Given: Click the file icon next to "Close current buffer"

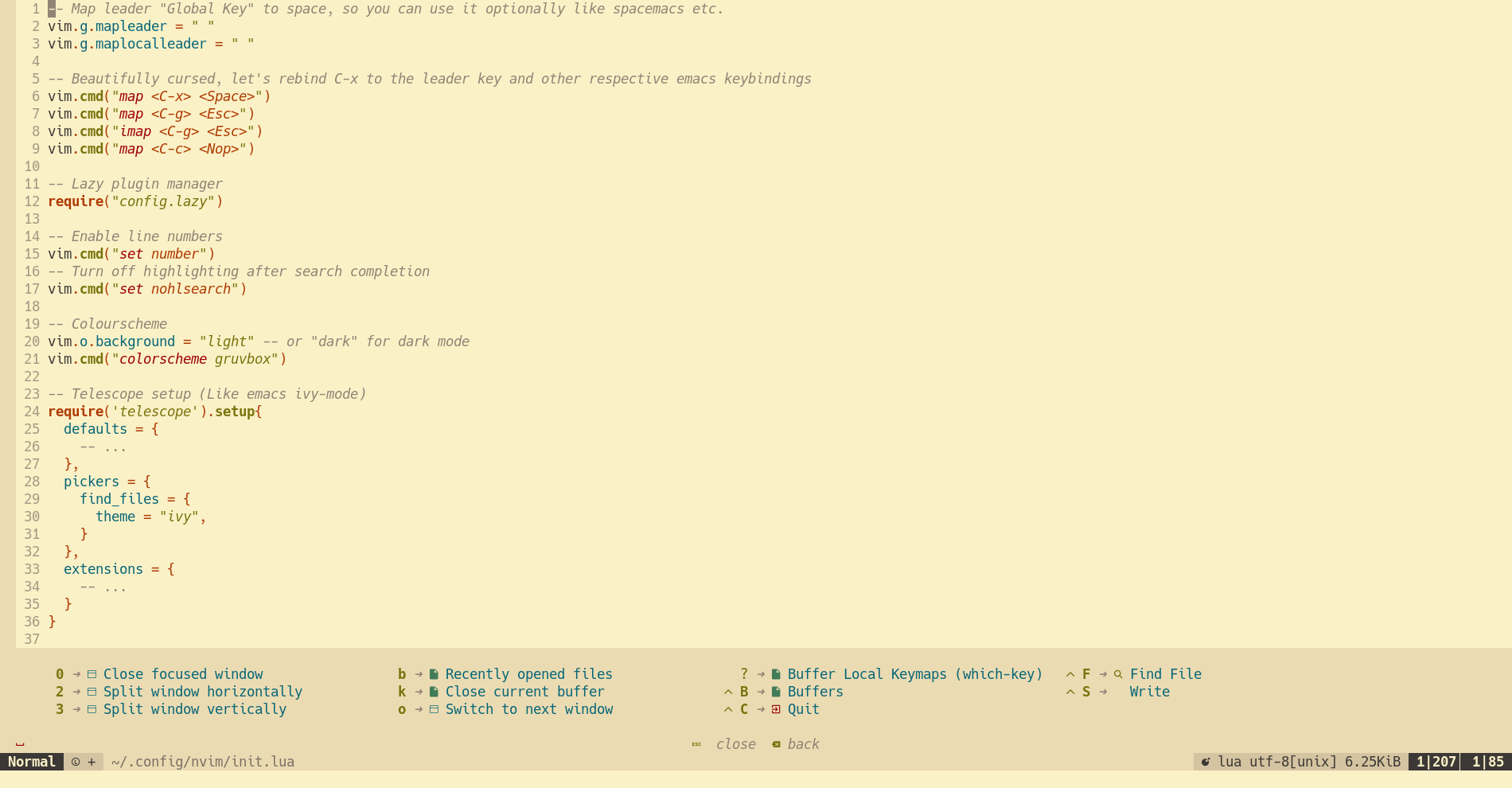Looking at the screenshot, I should [x=434, y=692].
